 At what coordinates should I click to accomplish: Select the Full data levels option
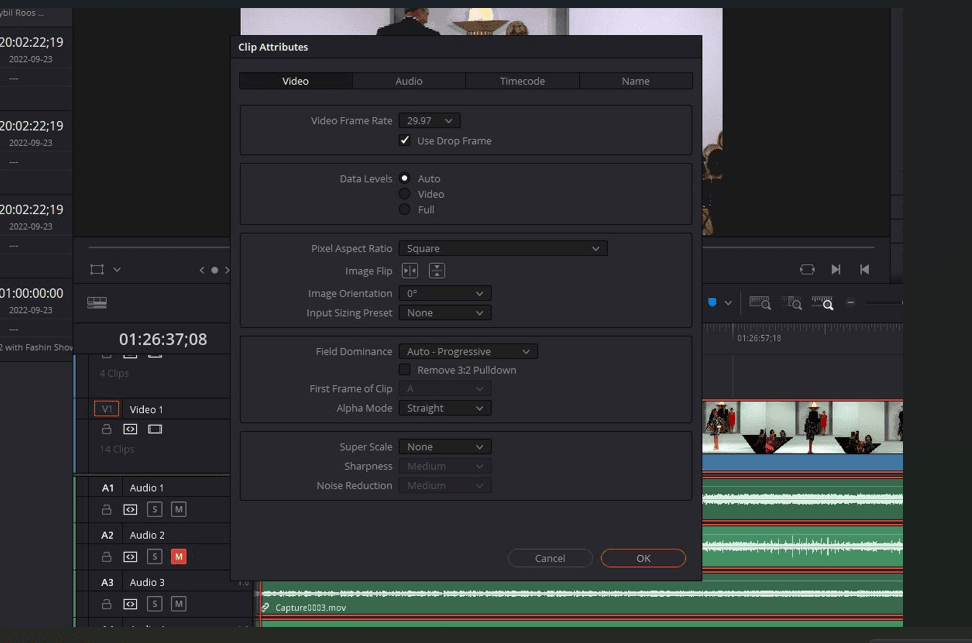(x=405, y=210)
